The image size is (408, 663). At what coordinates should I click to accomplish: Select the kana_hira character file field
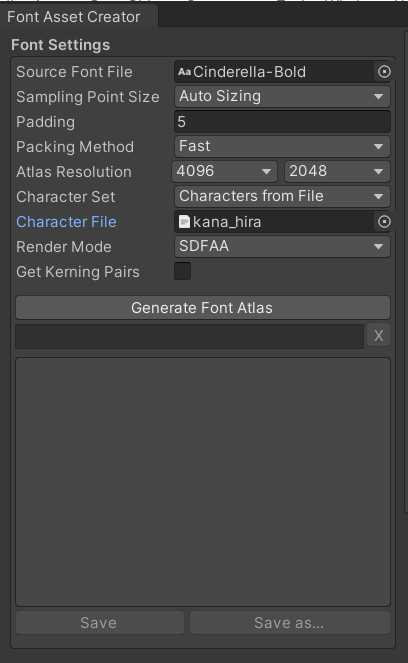coord(274,222)
